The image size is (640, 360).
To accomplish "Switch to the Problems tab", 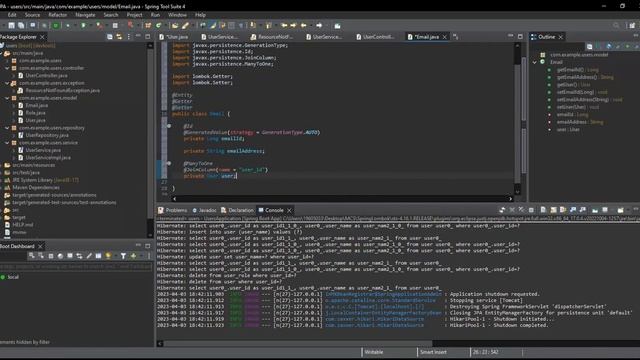I will click(173, 210).
